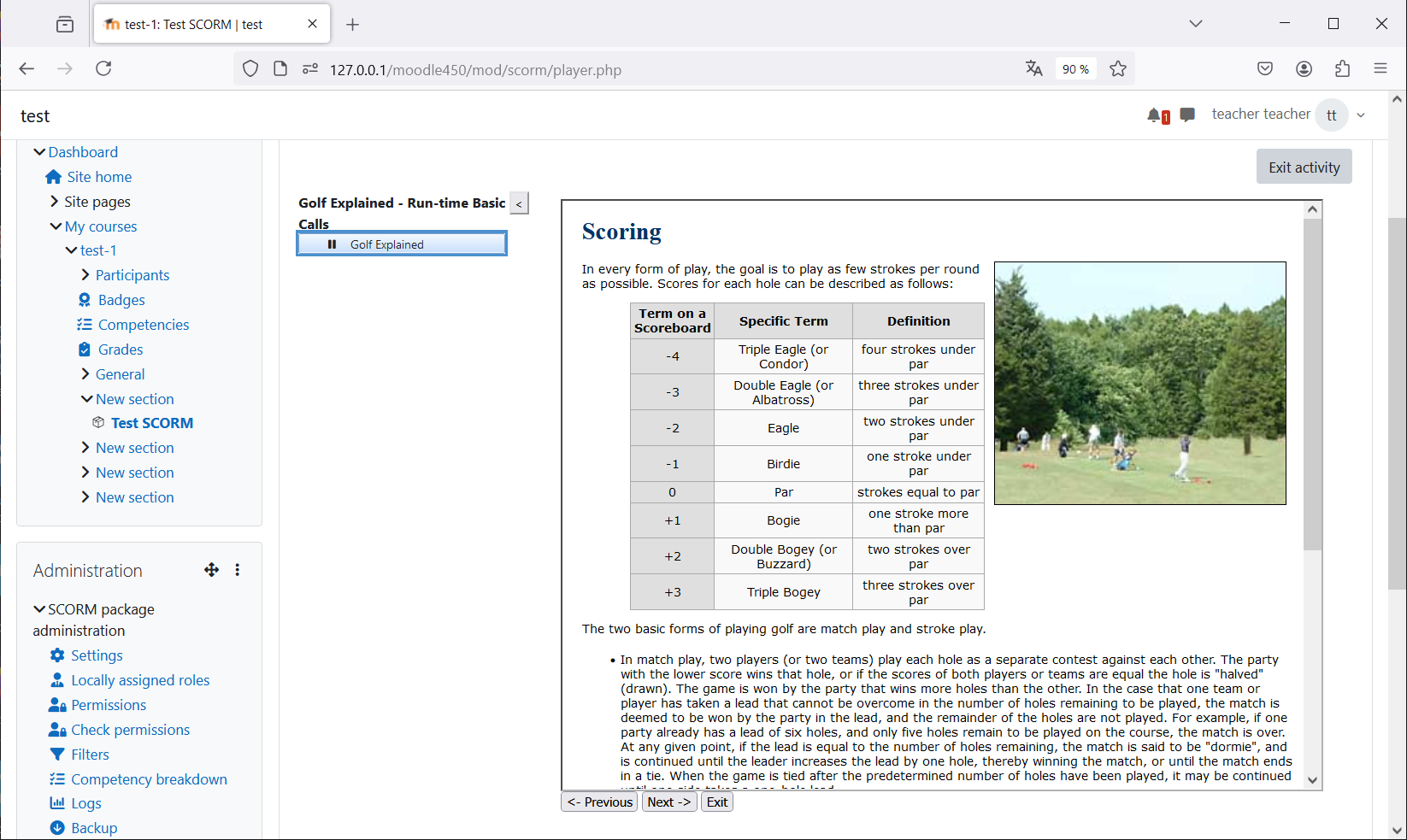
Task: Open the extensions puzzle icon
Action: [1342, 69]
